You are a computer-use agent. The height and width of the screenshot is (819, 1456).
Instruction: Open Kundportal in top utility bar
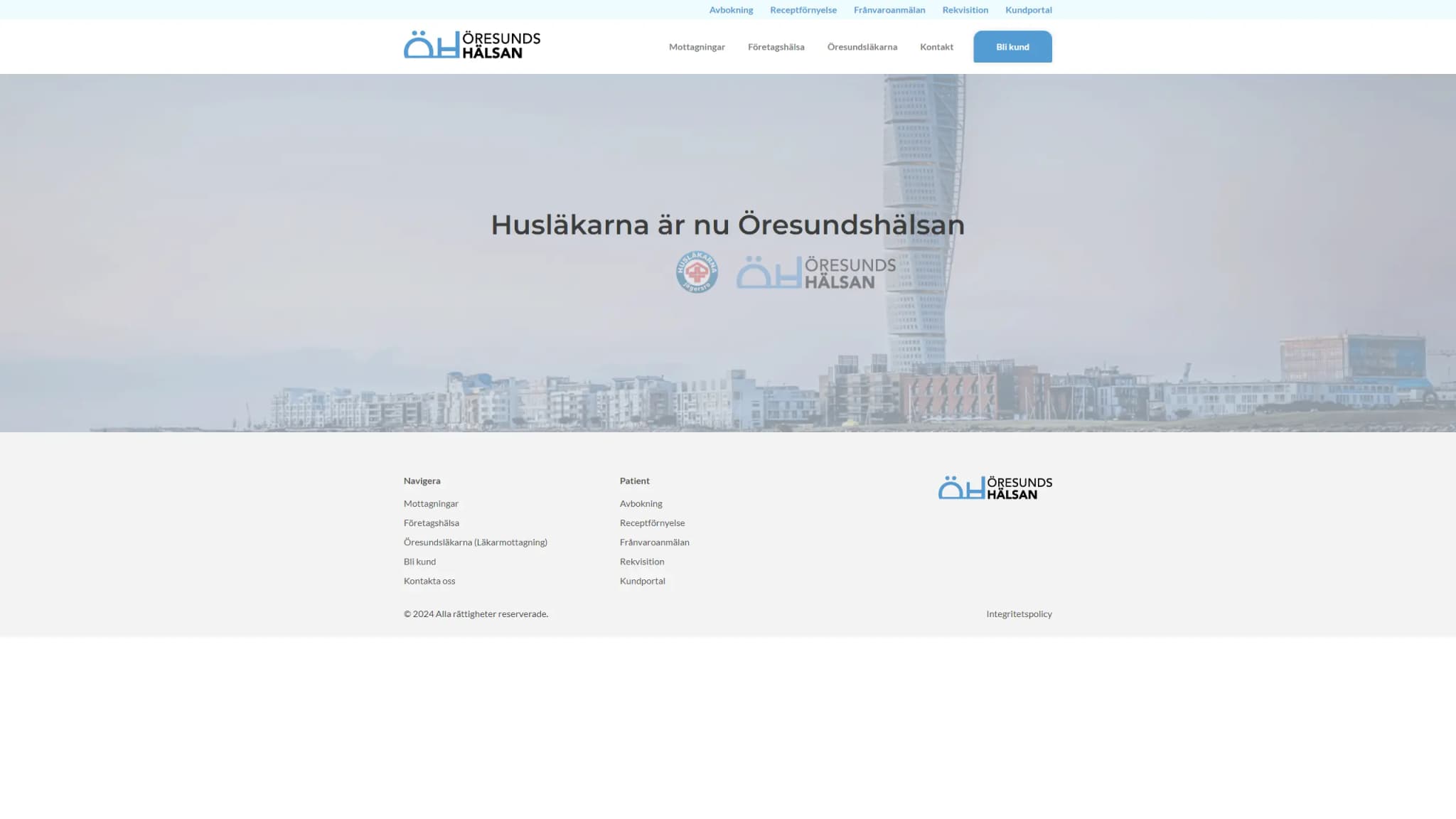point(1029,10)
